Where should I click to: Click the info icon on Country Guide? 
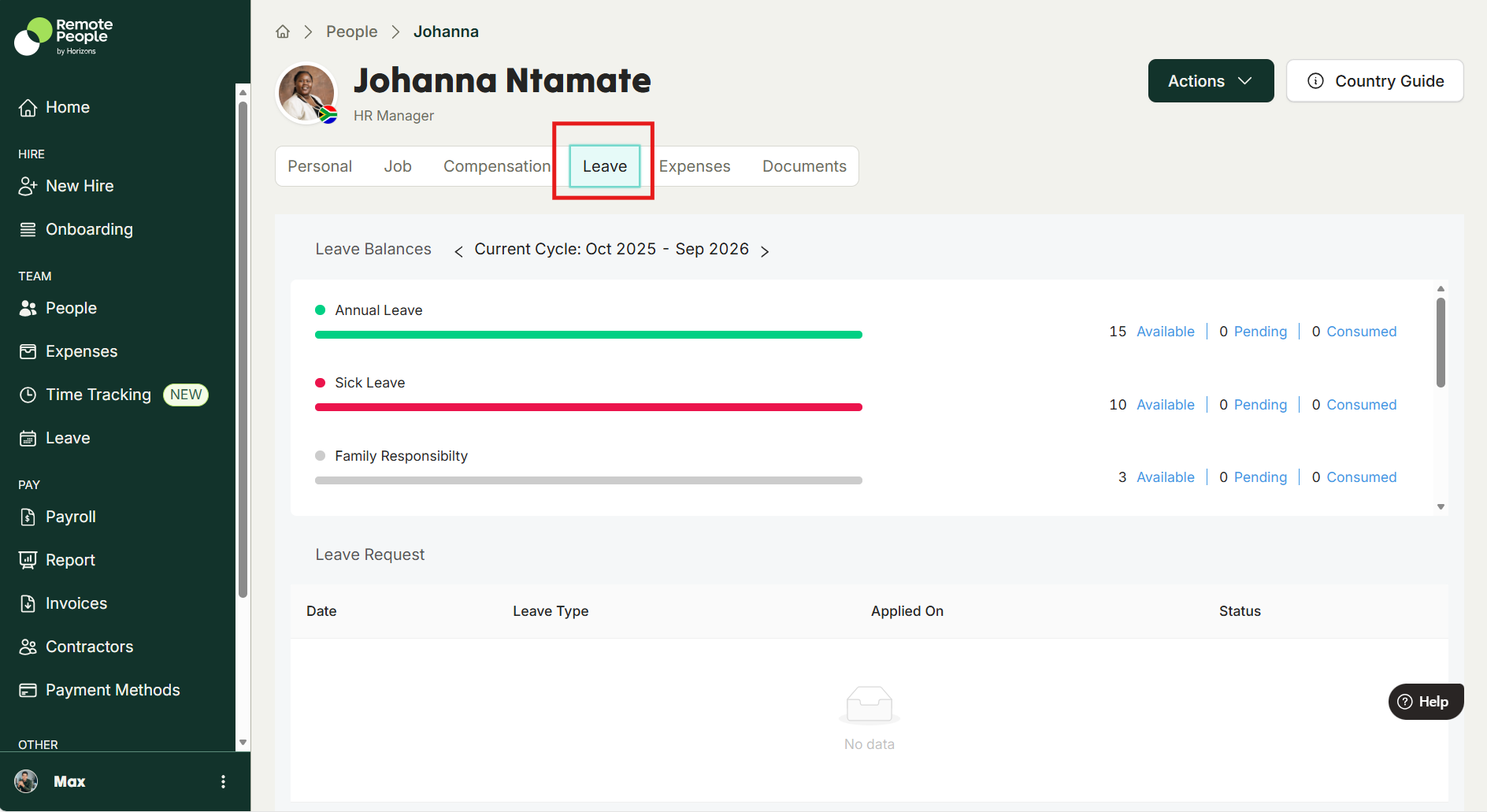tap(1315, 81)
